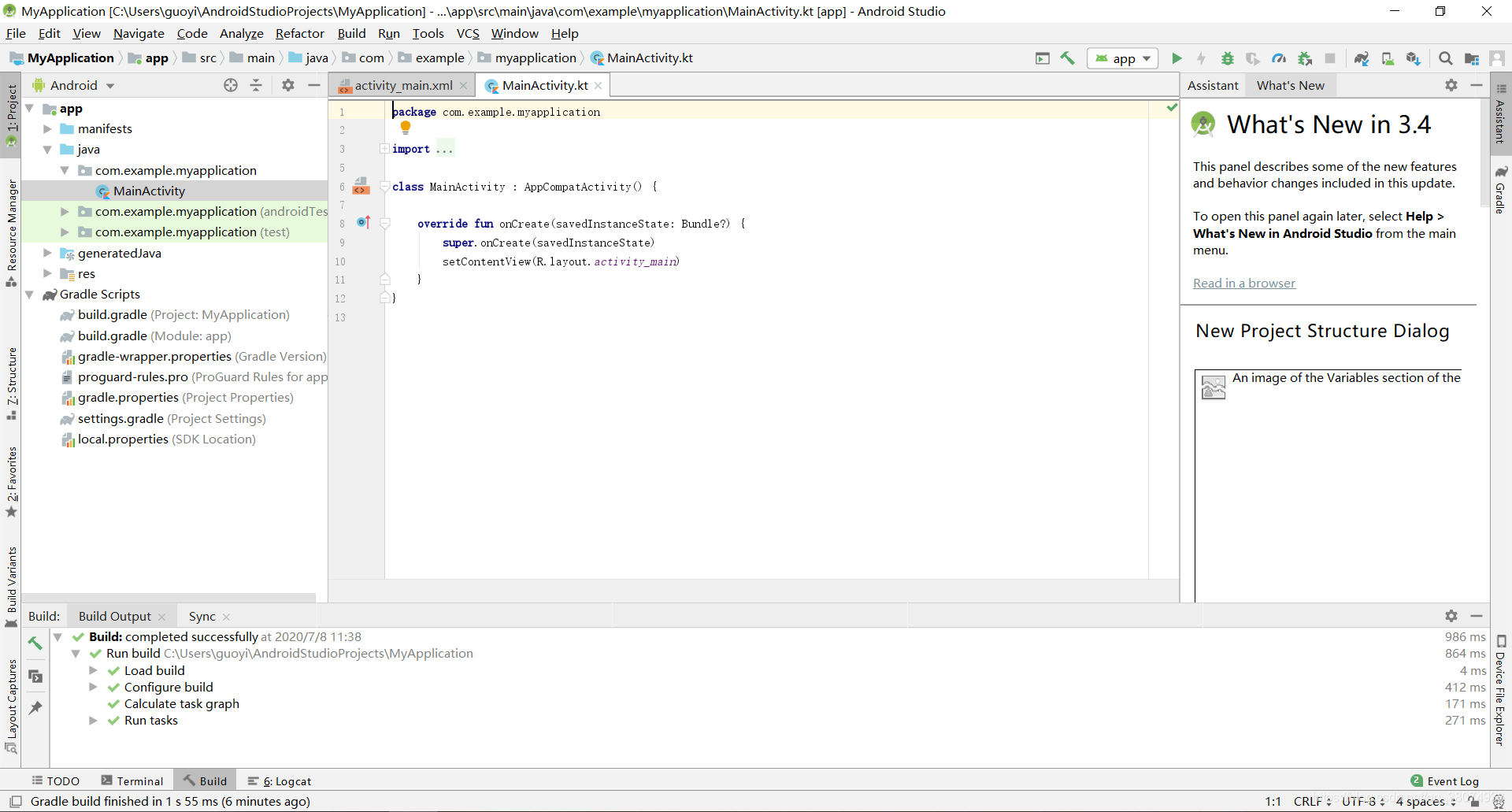Click the Build hammer icon in Build panel

[35, 643]
